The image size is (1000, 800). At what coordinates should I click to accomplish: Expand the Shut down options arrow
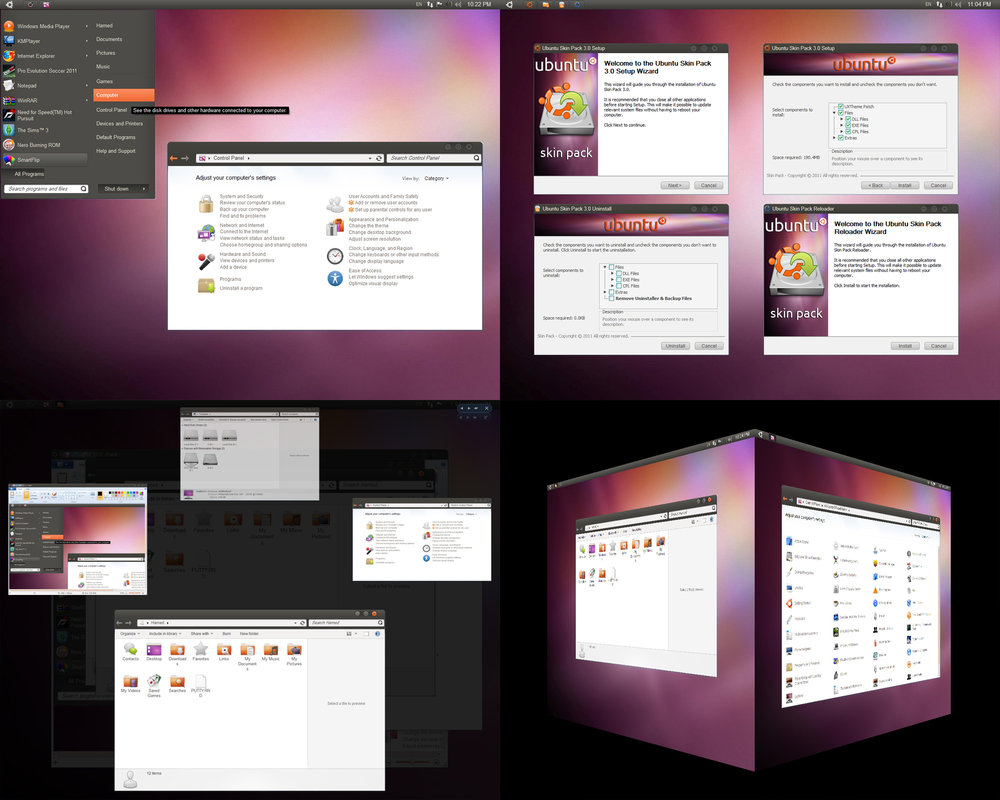click(x=144, y=189)
